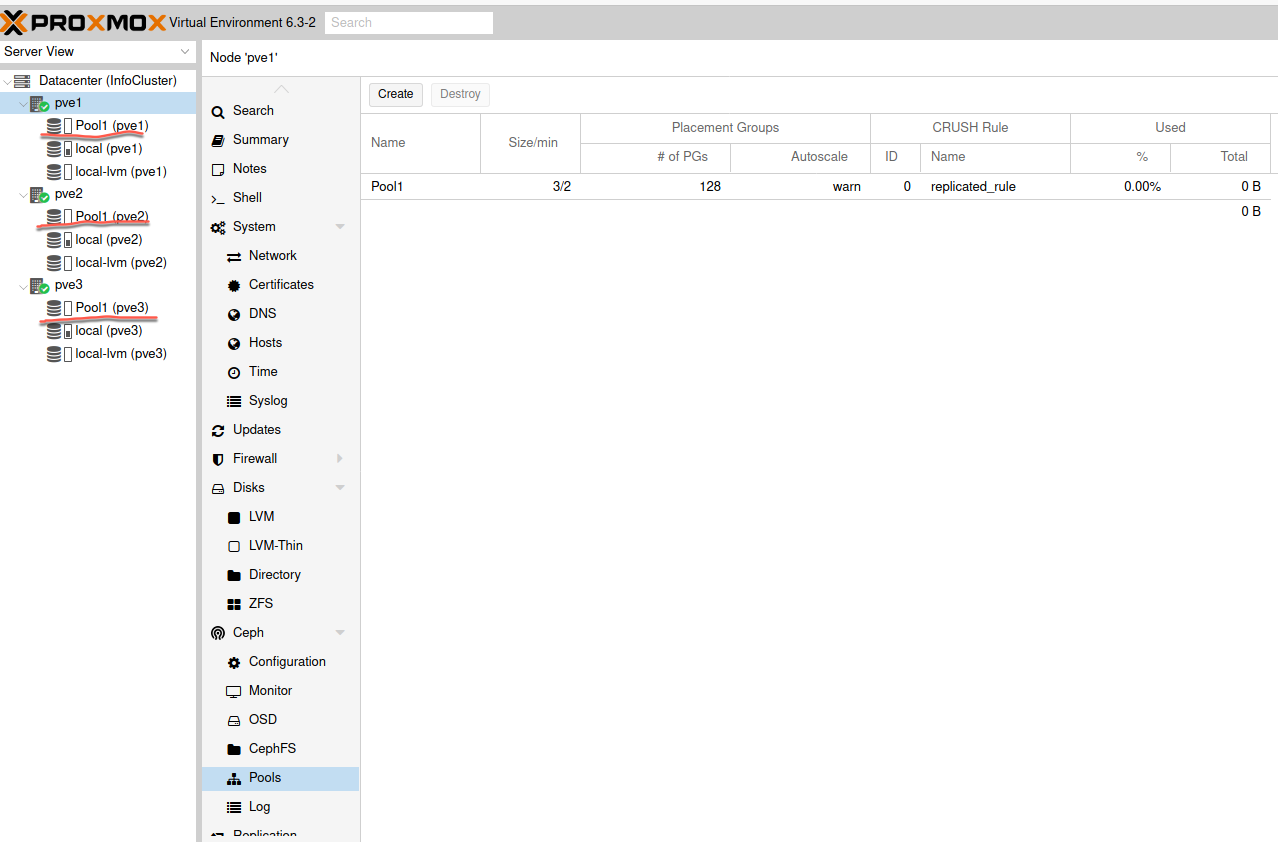The image size is (1278, 842).
Task: Collapse the System menu section arrow
Action: pyautogui.click(x=340, y=227)
